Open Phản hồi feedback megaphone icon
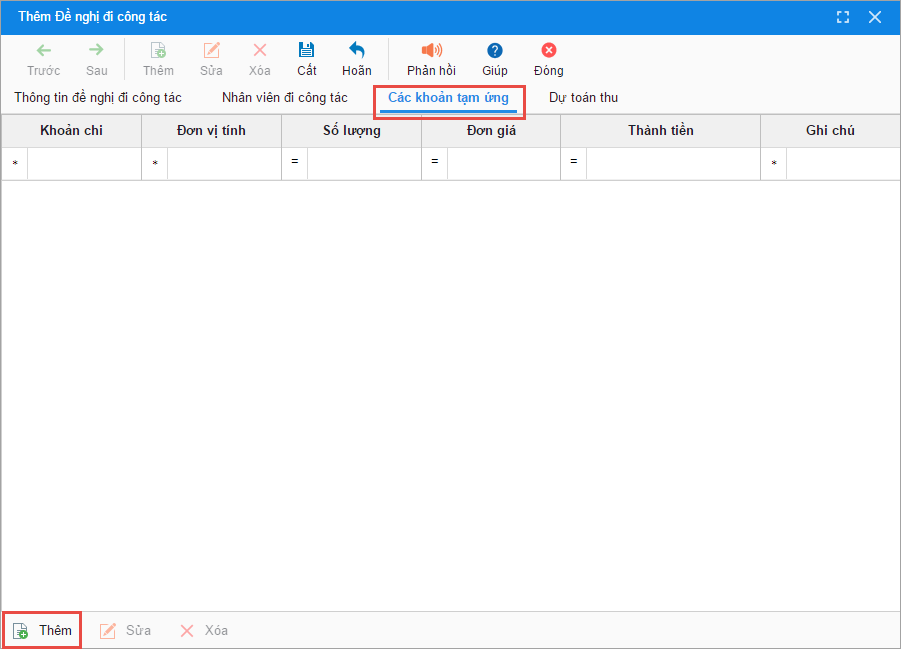 point(431,50)
